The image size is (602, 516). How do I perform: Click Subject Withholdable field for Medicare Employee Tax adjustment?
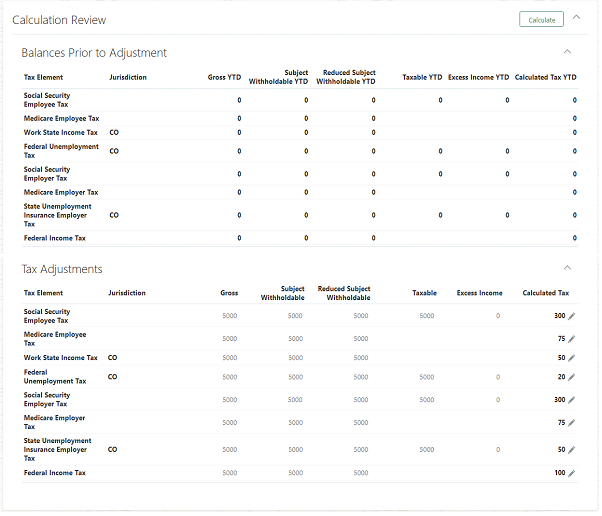click(294, 339)
